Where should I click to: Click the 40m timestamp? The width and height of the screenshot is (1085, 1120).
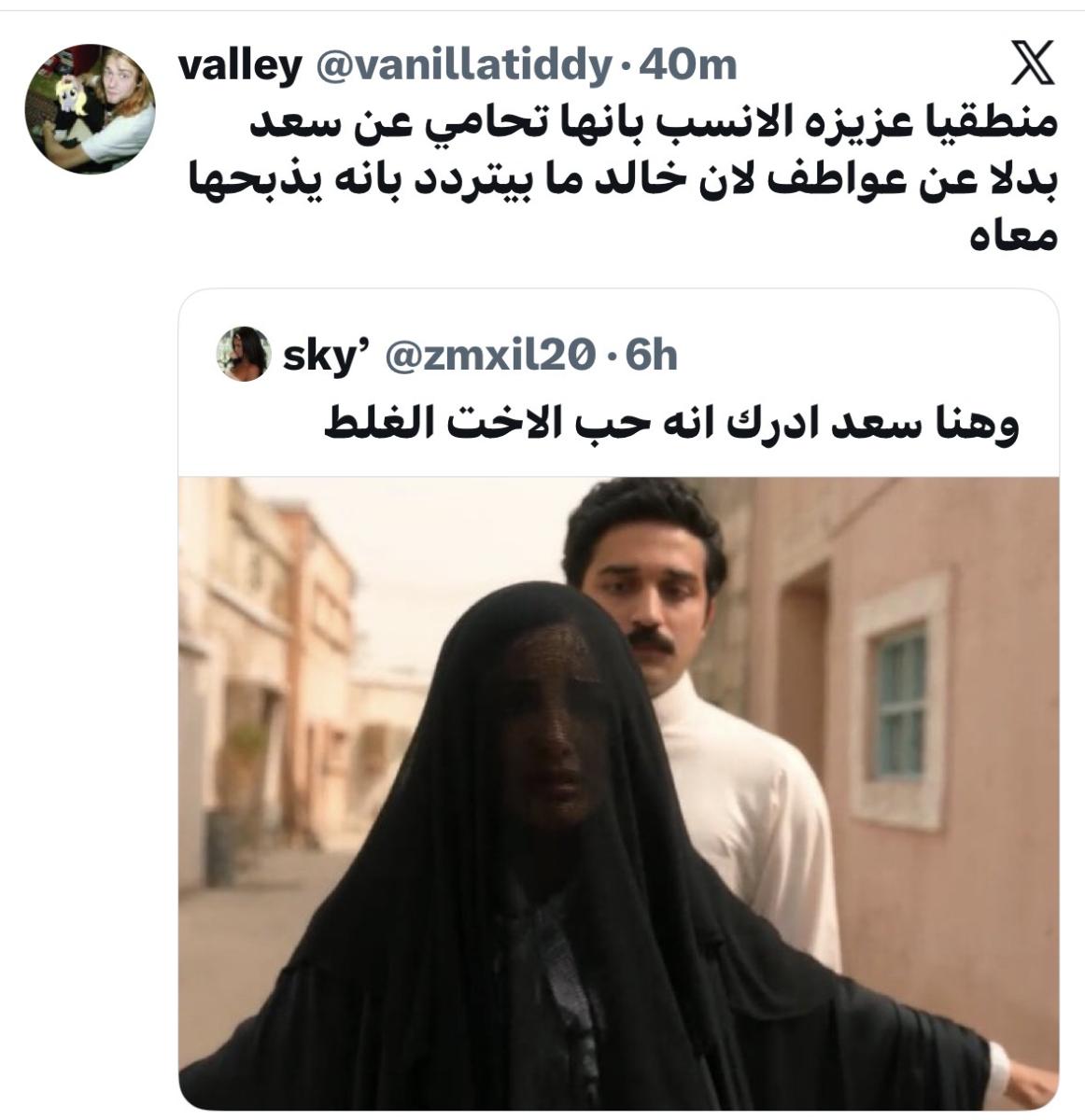(x=690, y=65)
